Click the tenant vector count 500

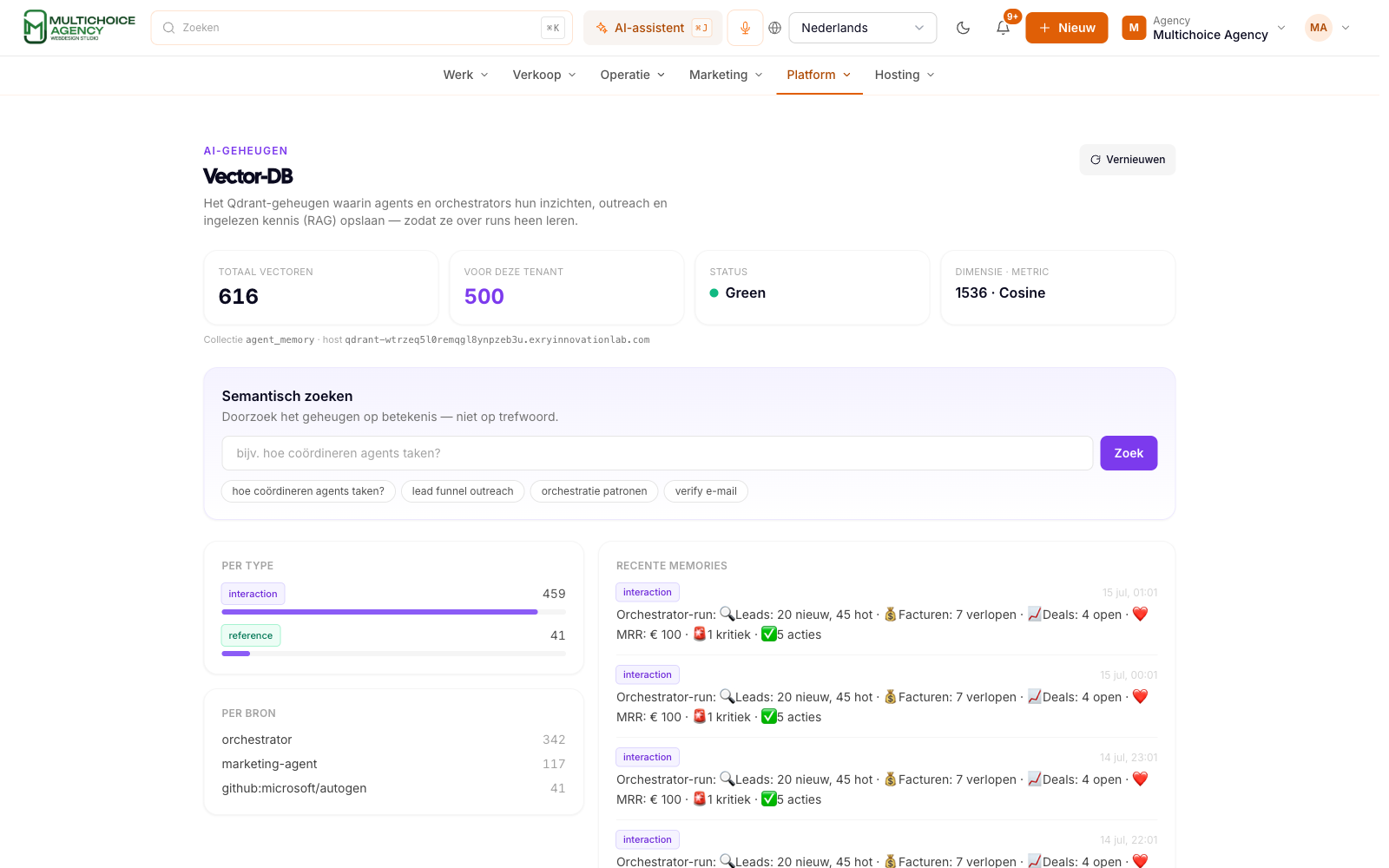[x=484, y=297]
